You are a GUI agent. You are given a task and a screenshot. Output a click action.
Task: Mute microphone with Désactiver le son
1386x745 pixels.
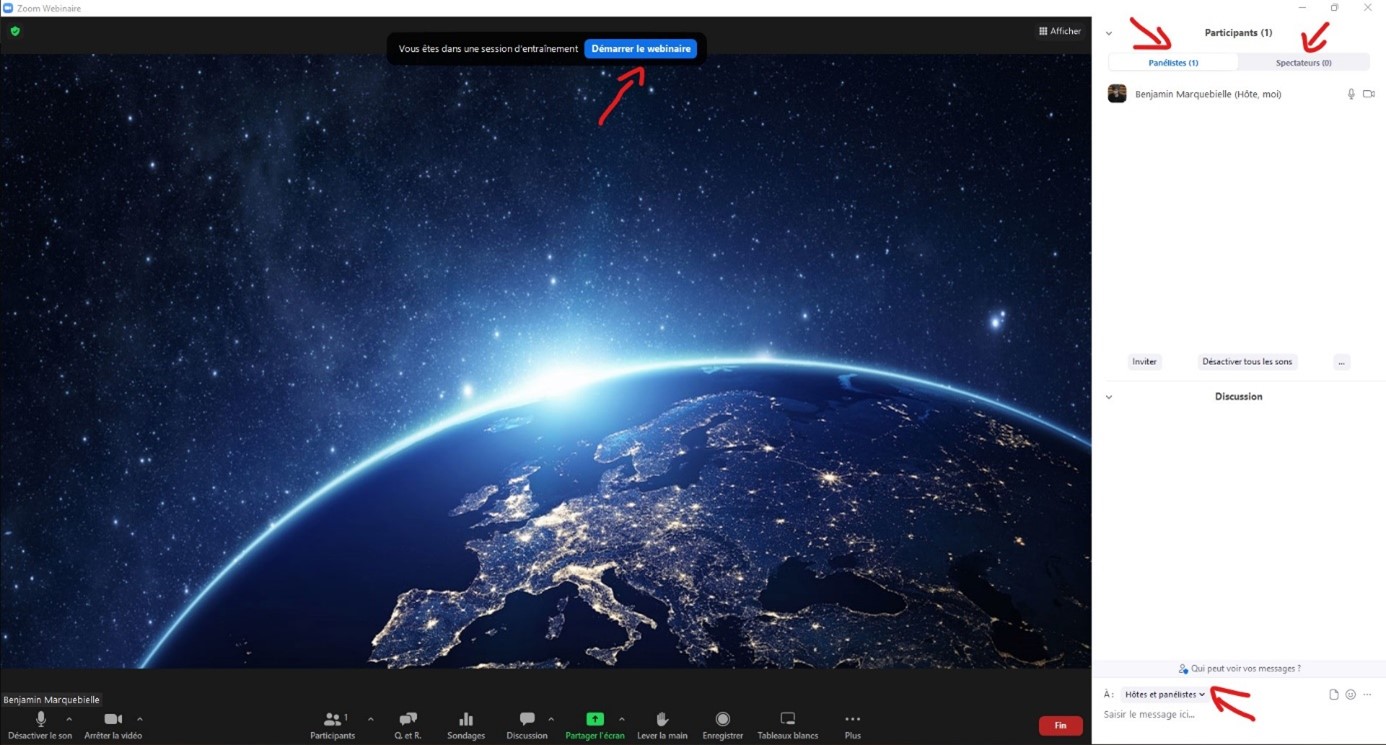click(41, 720)
